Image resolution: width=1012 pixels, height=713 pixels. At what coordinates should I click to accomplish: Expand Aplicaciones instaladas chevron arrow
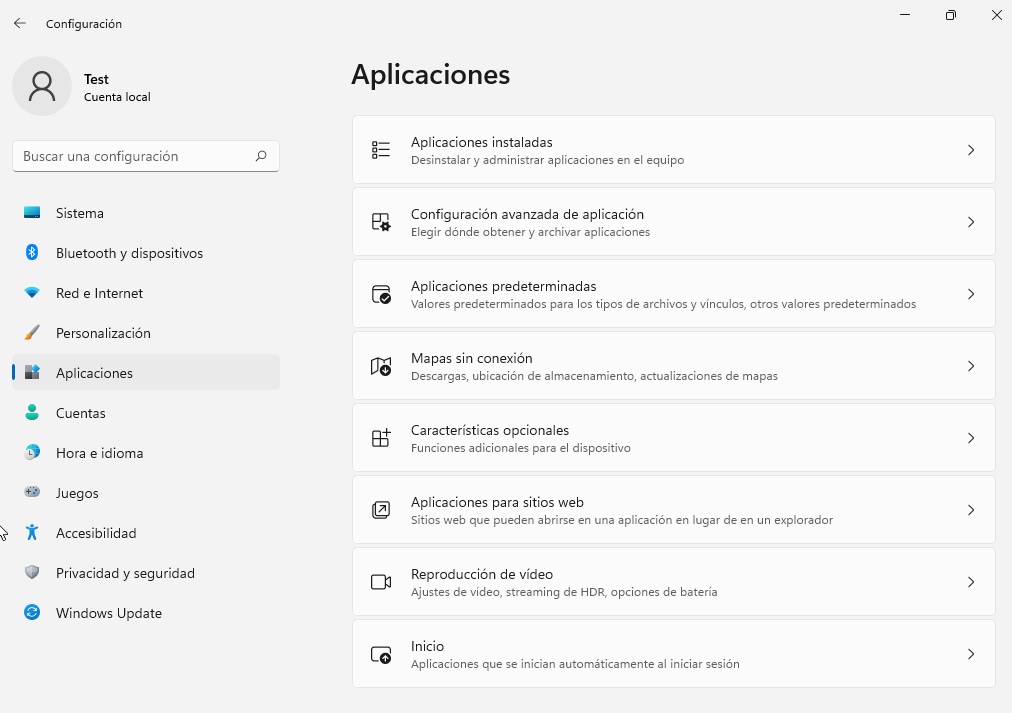tap(970, 150)
